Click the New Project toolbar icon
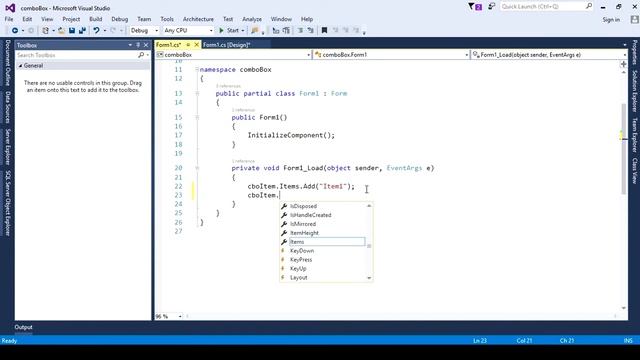The height and width of the screenshot is (360, 640). click(x=45, y=30)
